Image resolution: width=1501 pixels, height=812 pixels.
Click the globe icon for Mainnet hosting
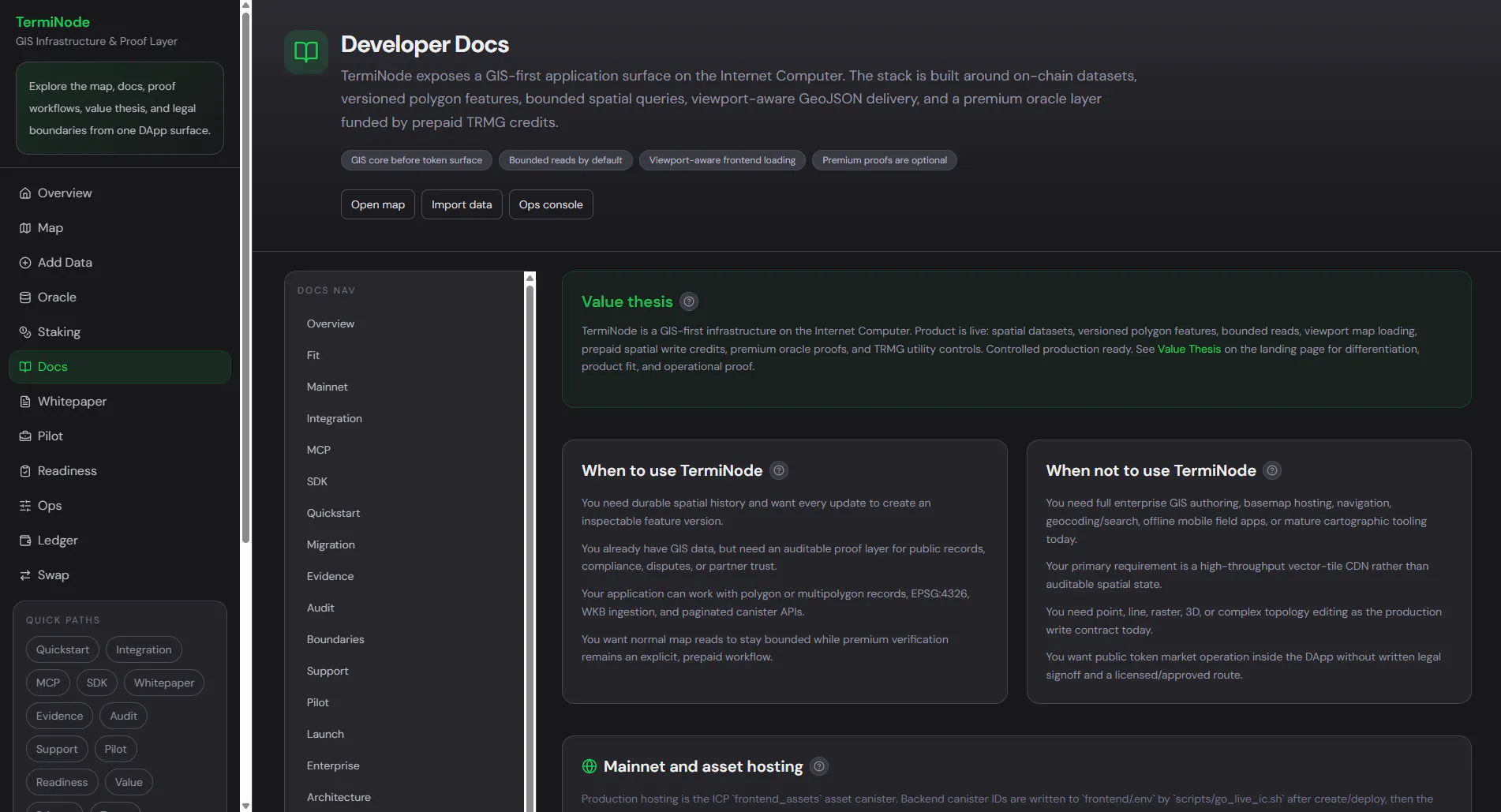point(590,766)
